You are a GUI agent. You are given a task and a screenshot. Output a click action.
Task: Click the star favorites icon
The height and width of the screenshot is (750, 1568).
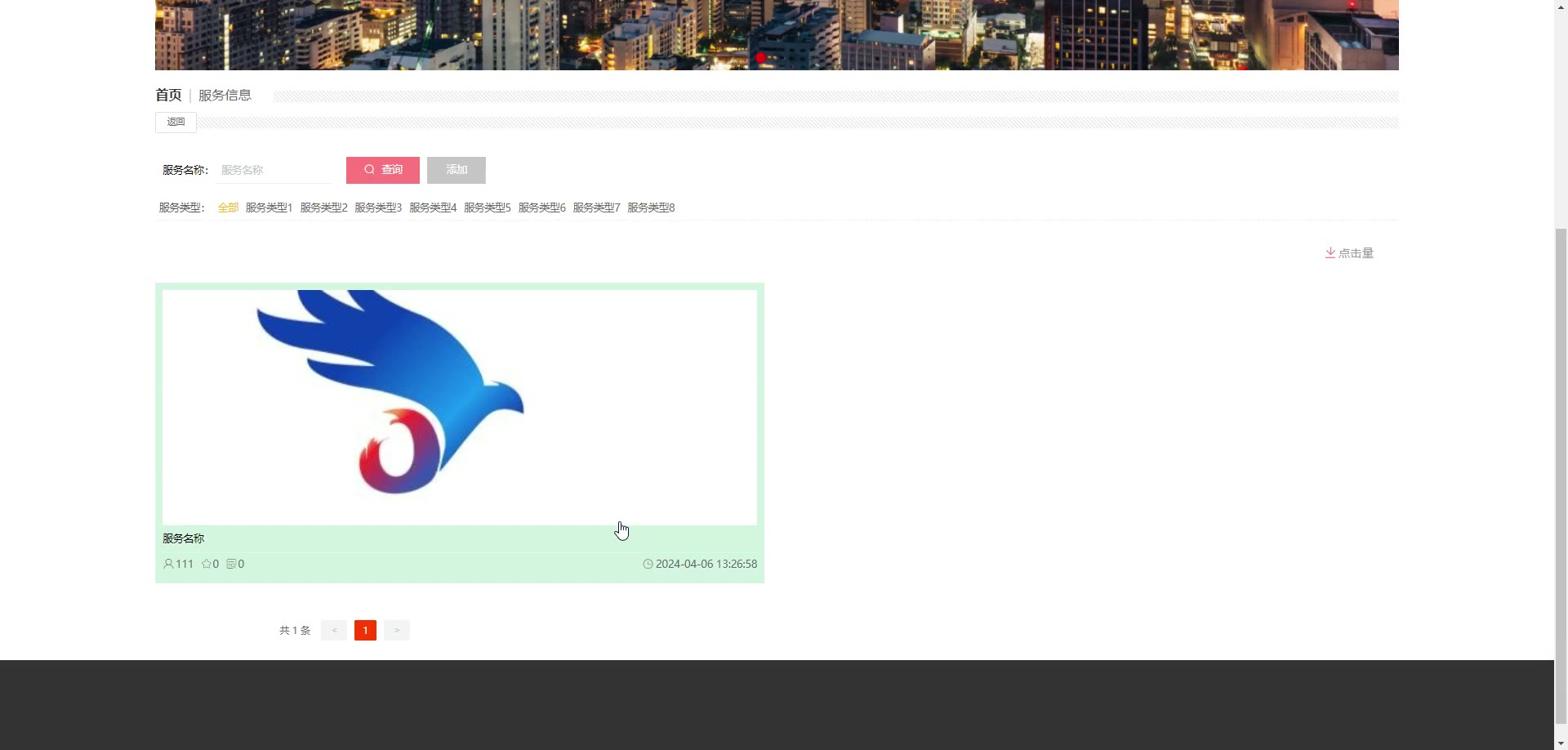click(207, 564)
